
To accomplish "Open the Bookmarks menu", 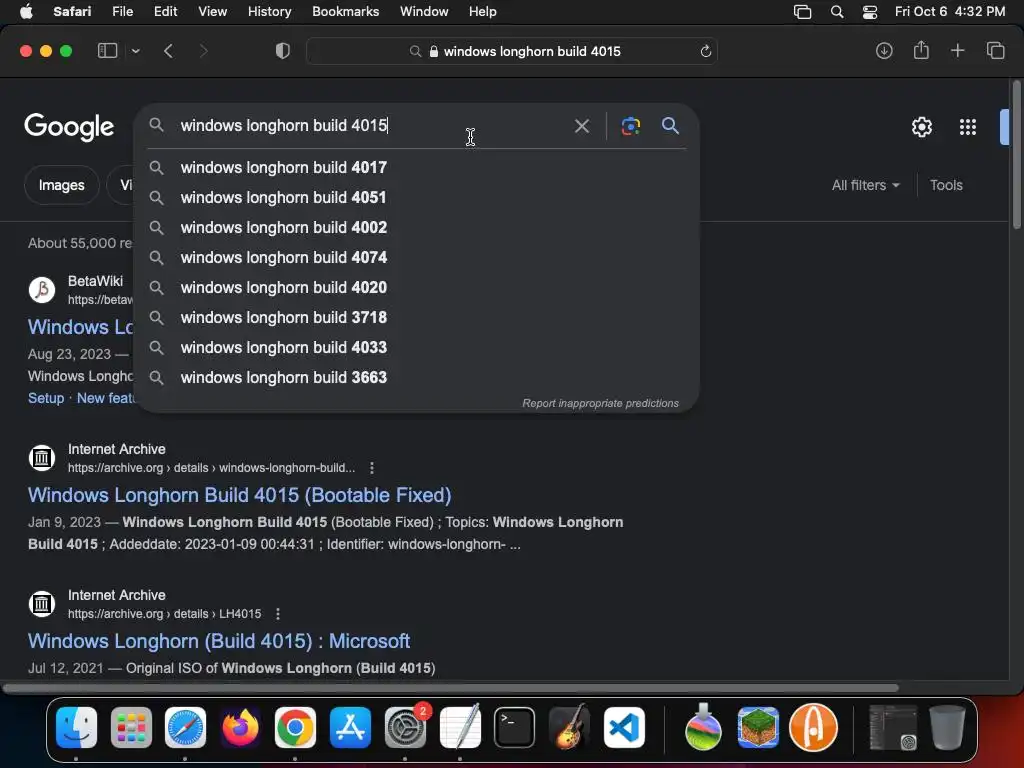I will tap(345, 12).
